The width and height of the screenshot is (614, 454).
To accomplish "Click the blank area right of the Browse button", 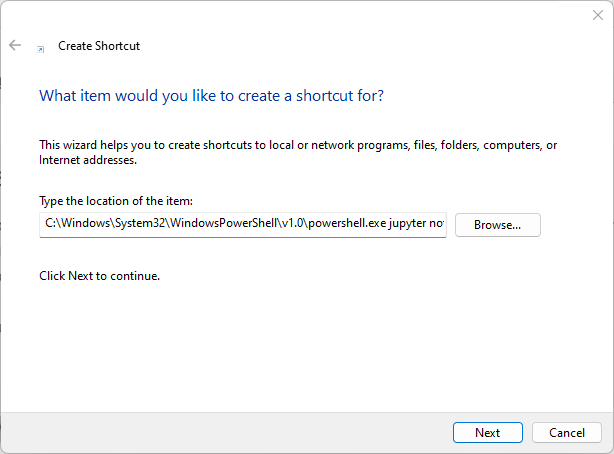I will (575, 225).
